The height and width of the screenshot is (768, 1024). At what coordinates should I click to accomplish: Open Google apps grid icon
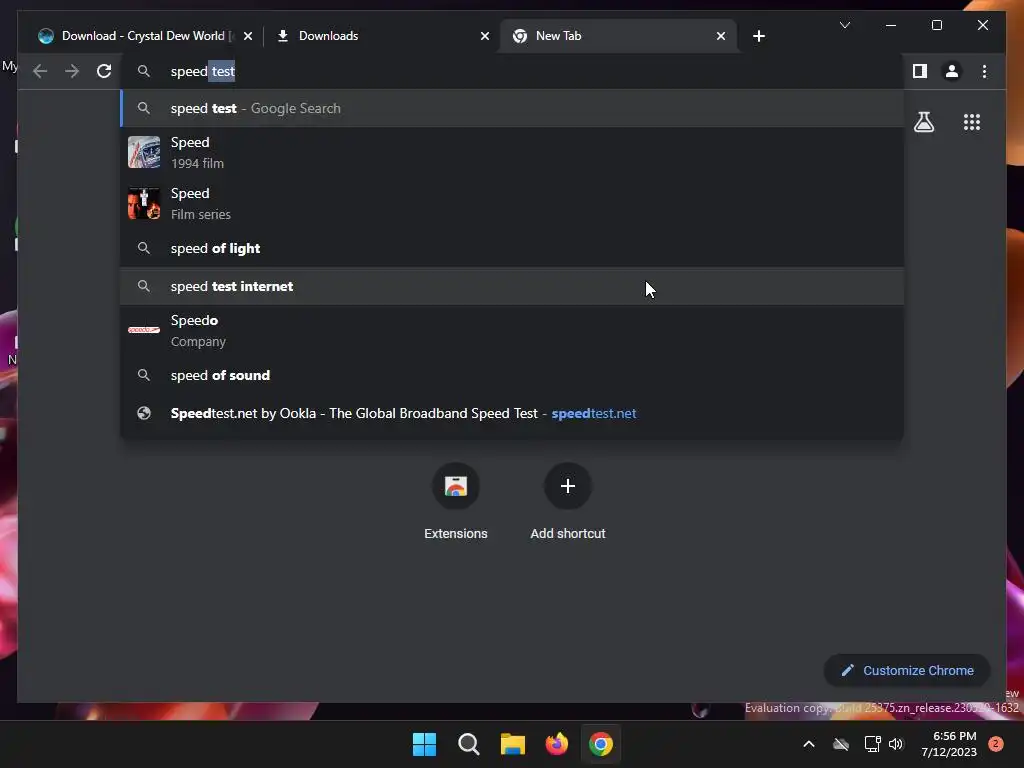[972, 122]
